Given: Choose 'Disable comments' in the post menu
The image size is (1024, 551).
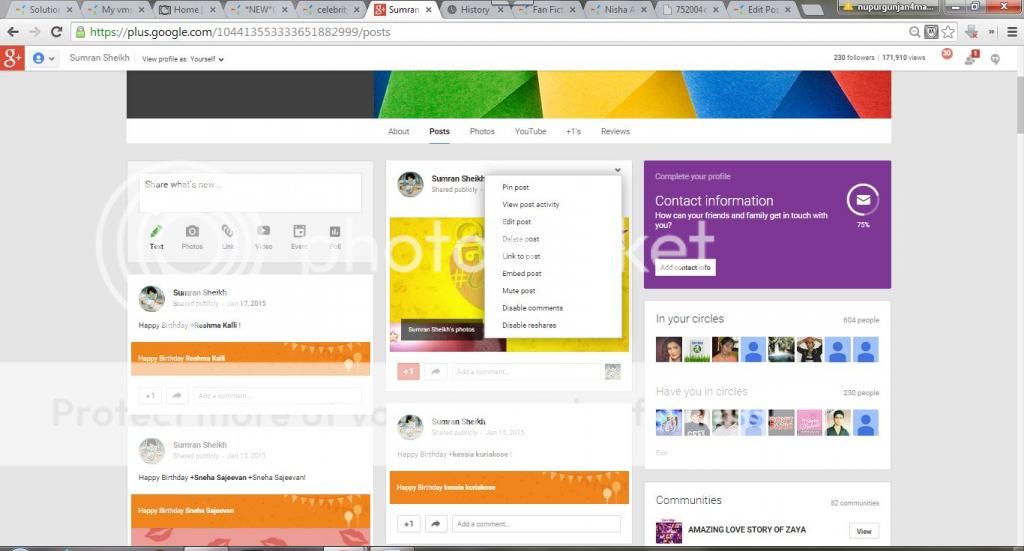Looking at the screenshot, I should (532, 308).
